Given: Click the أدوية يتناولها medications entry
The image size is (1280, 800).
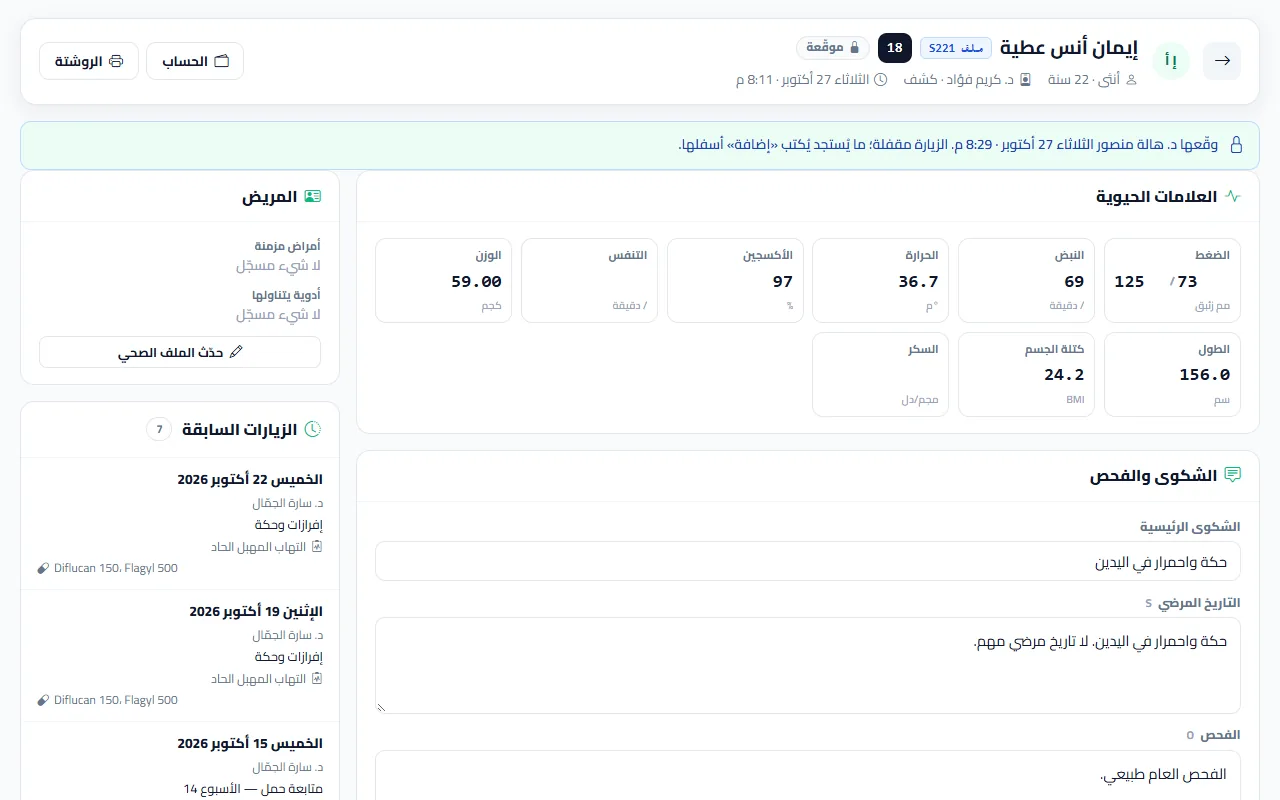Looking at the screenshot, I should pyautogui.click(x=180, y=305).
